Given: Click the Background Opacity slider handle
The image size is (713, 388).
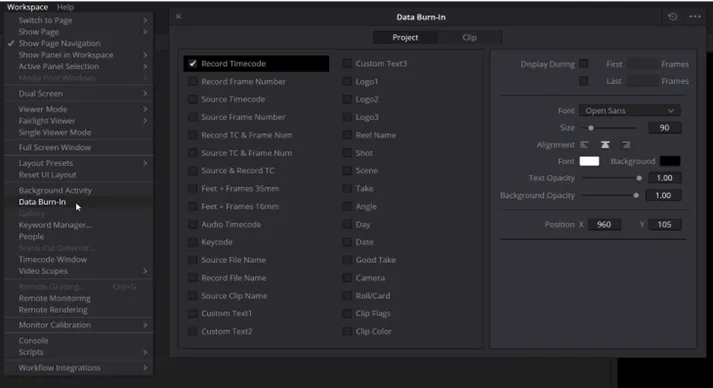Looking at the screenshot, I should [x=636, y=195].
